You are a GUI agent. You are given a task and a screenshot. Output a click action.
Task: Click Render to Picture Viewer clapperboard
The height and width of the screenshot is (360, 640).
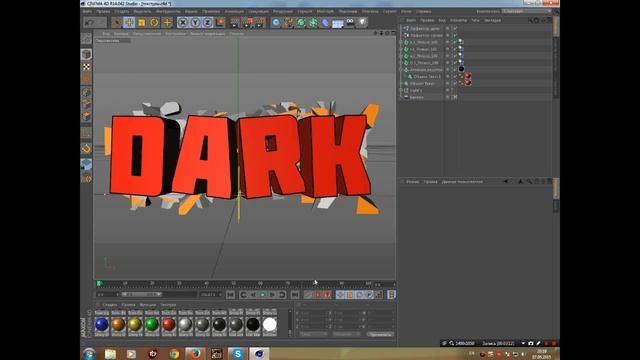click(248, 22)
